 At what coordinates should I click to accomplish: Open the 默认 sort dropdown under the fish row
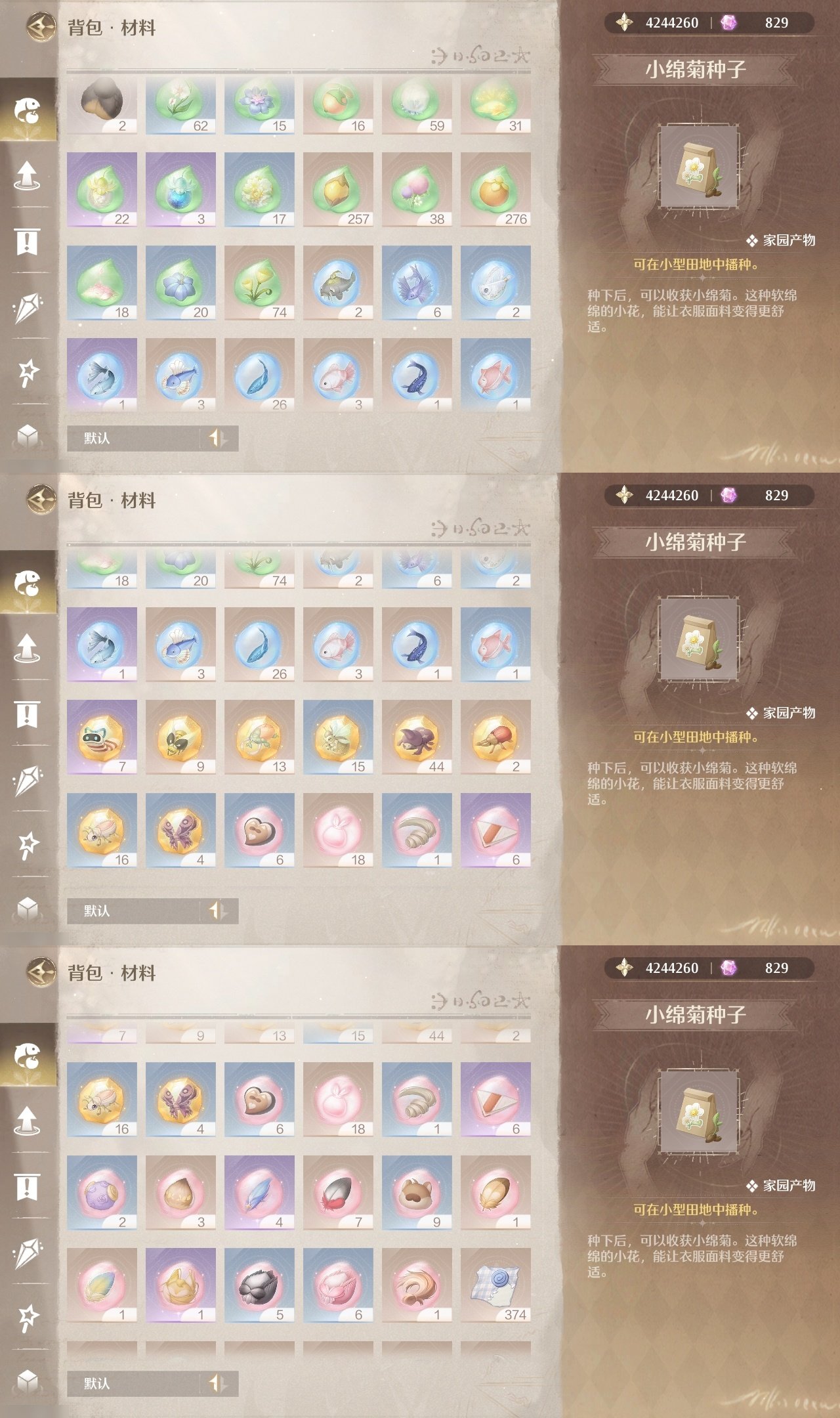pos(134,438)
